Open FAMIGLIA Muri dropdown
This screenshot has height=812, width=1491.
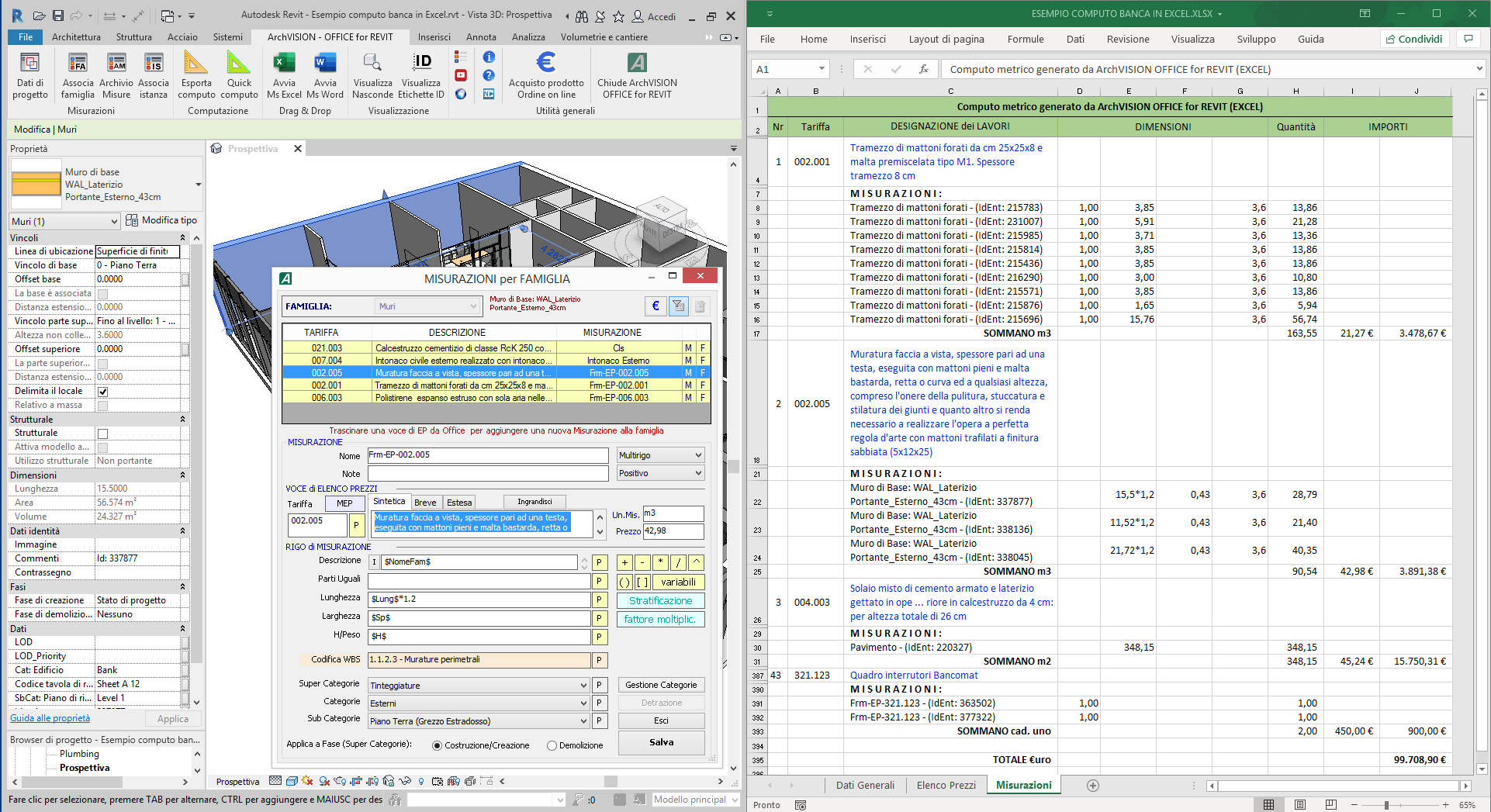[x=428, y=306]
